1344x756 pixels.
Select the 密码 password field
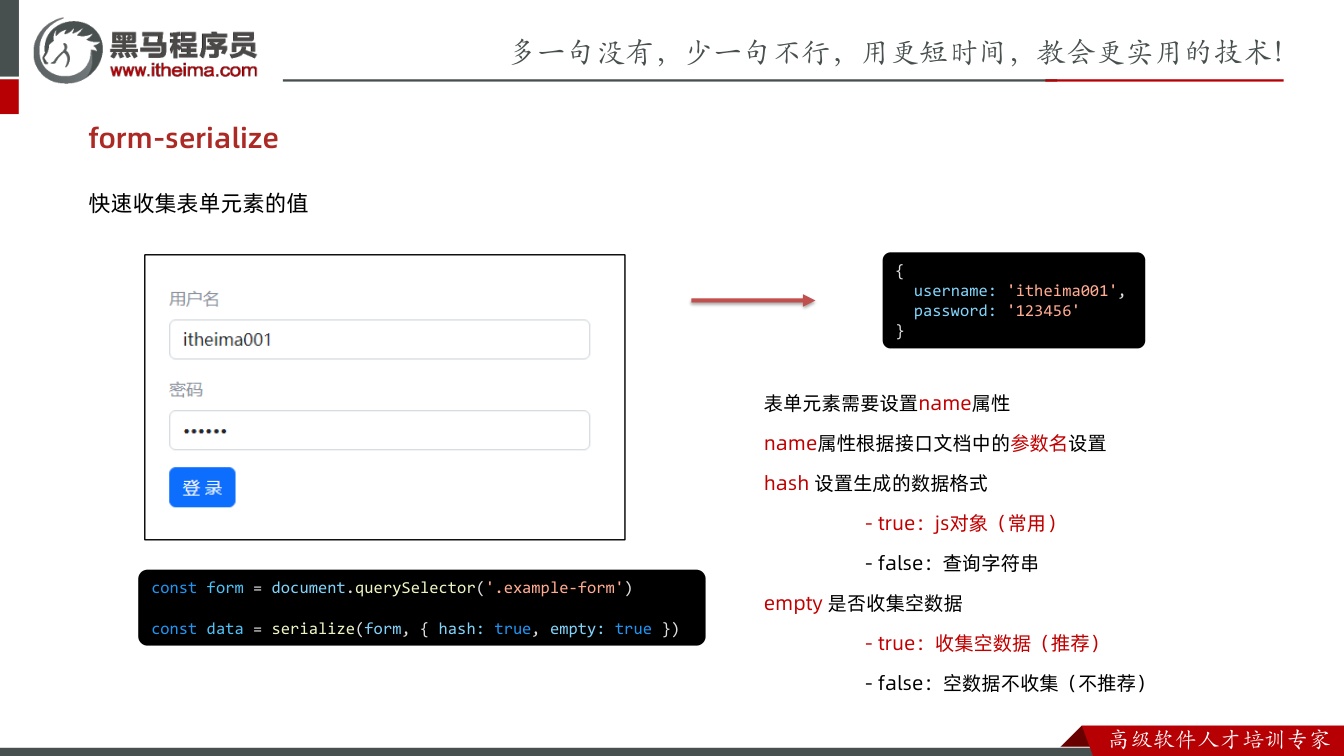(379, 430)
